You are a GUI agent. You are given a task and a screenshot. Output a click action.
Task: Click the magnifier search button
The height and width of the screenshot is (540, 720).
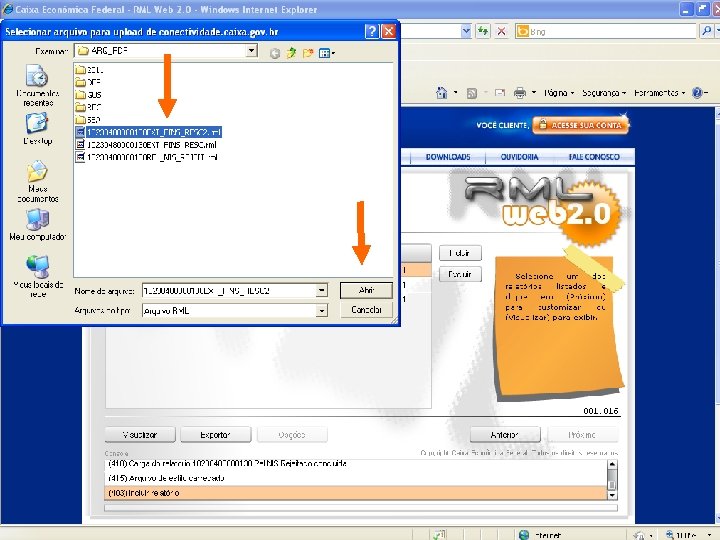(706, 31)
